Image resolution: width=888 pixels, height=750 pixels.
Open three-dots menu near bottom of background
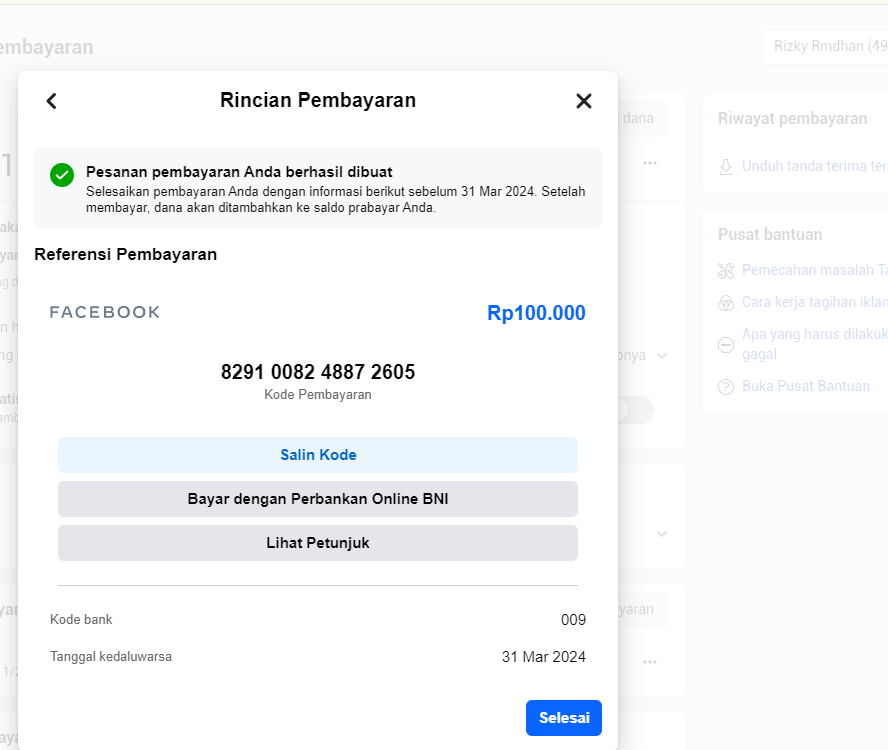650,662
